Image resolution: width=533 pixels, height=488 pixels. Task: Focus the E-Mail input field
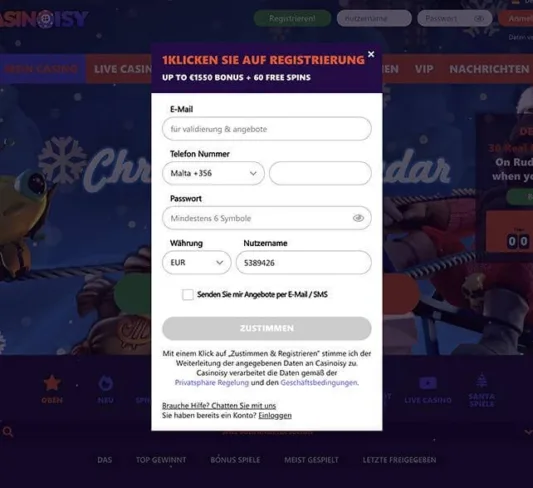pyautogui.click(x=267, y=129)
